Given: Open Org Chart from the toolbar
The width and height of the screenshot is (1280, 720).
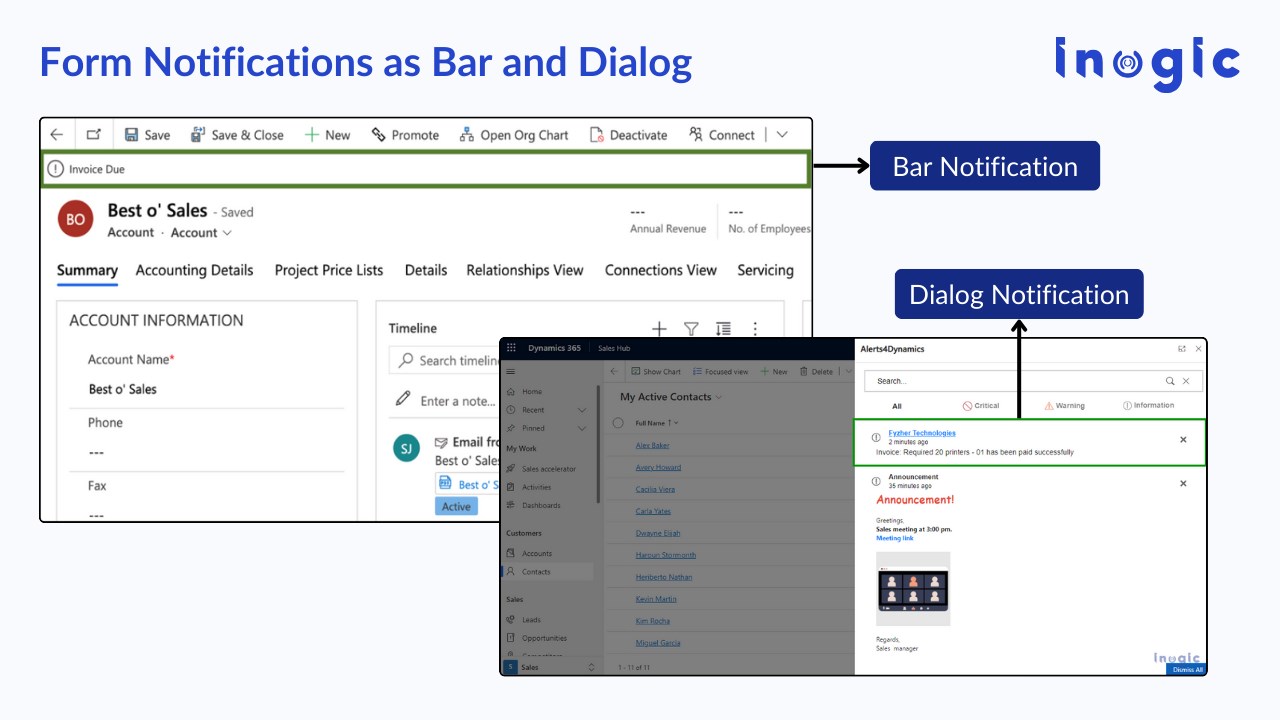Looking at the screenshot, I should tap(514, 135).
